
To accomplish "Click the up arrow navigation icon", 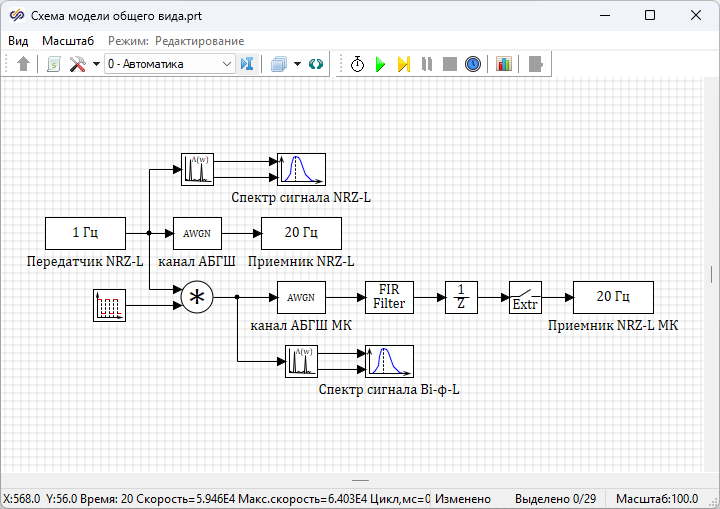I will click(x=24, y=64).
